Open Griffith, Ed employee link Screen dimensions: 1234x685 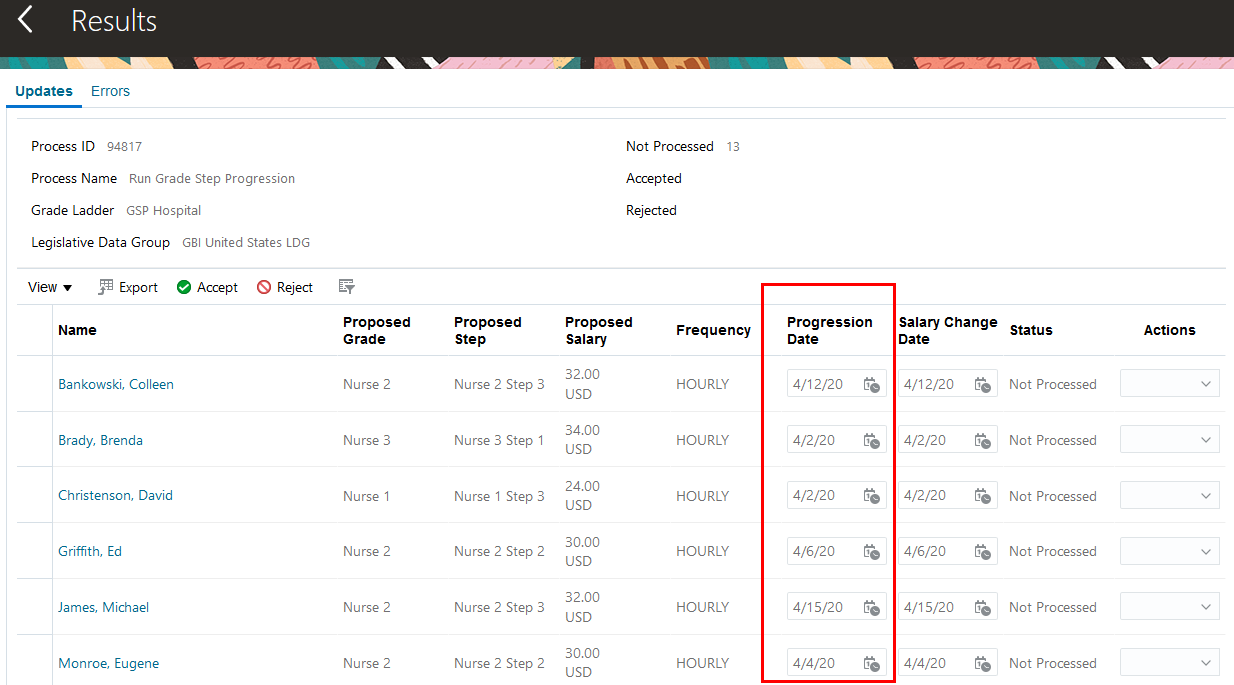(x=90, y=551)
